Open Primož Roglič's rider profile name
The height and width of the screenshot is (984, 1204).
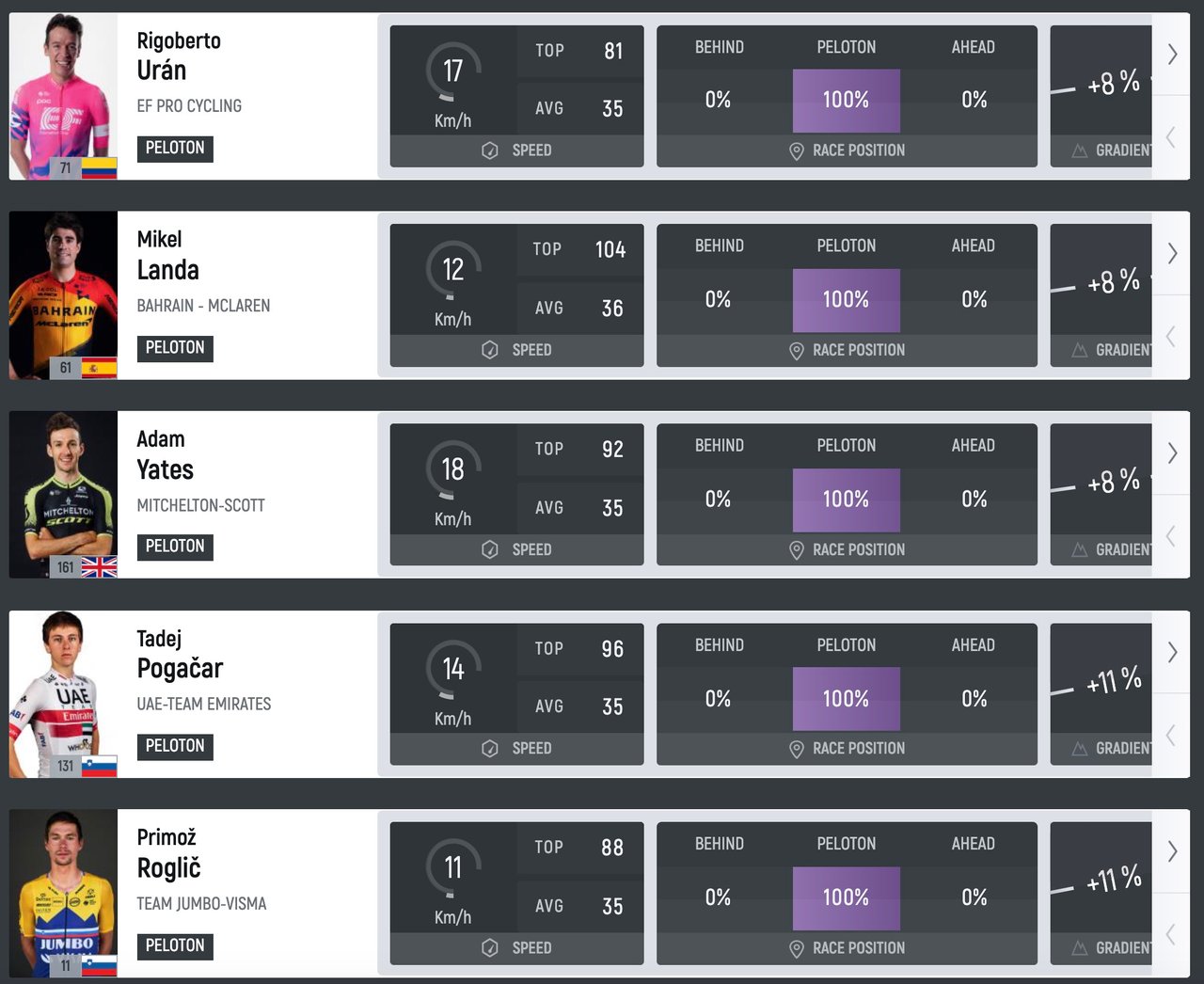(x=168, y=853)
